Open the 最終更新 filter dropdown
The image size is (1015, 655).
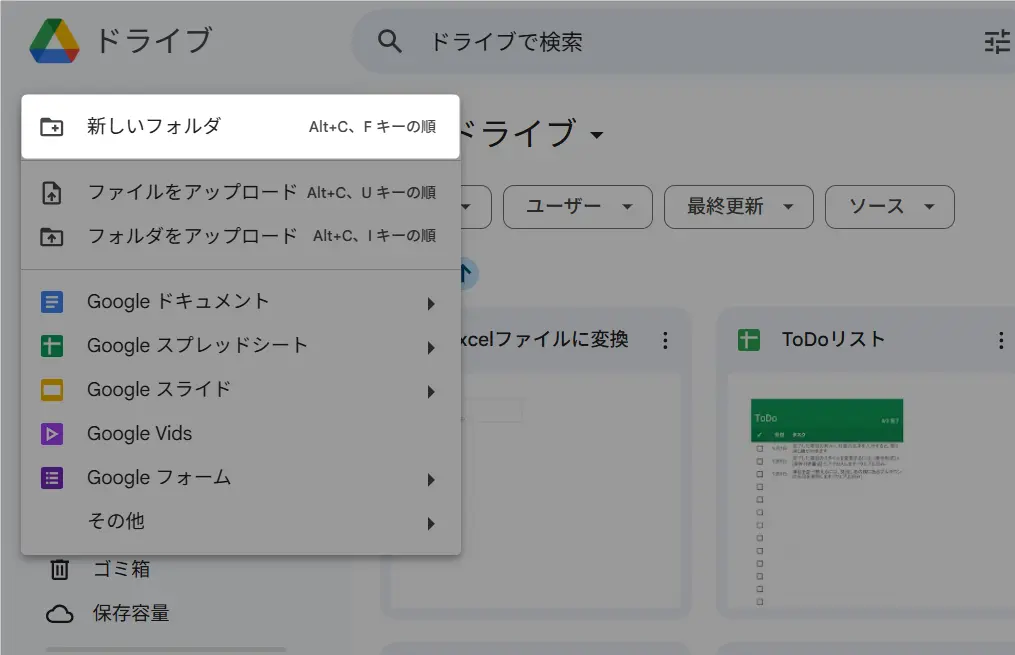pos(739,207)
